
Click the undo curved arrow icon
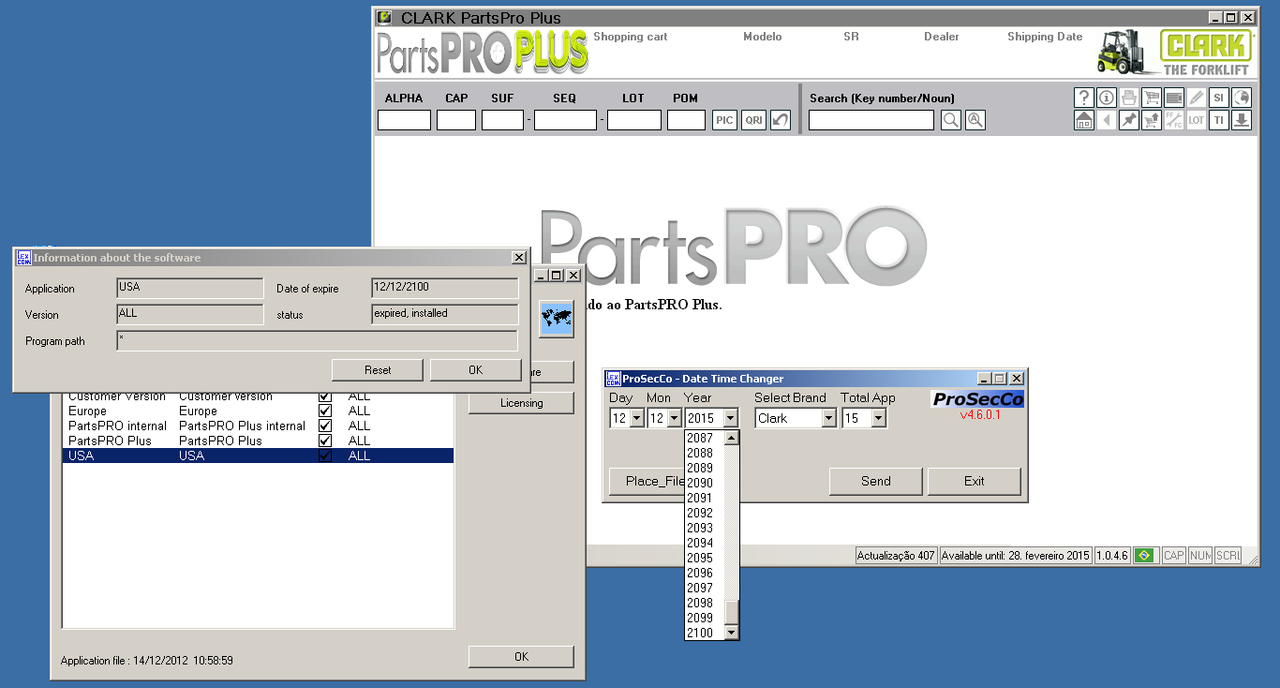point(780,121)
